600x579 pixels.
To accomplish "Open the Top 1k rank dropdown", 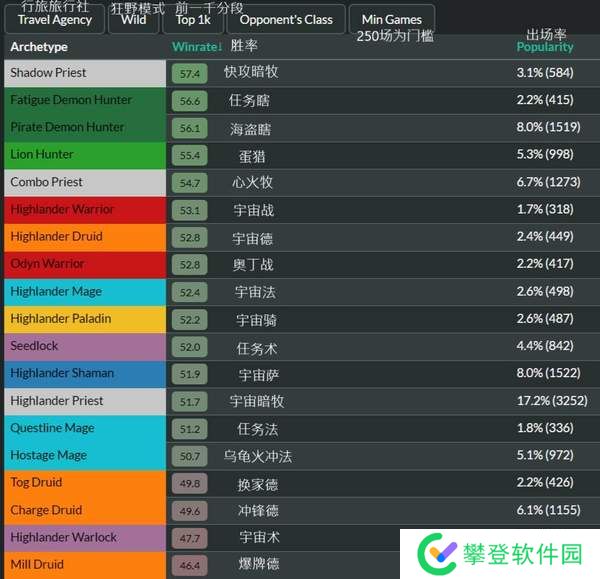I will pos(193,19).
